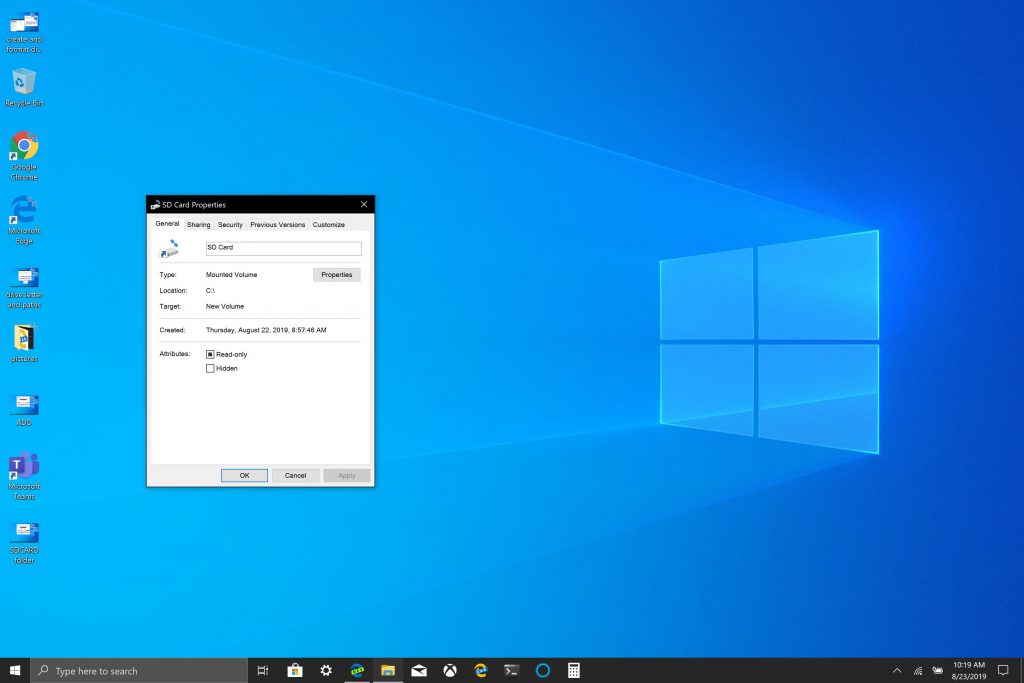Open Microsoft Edge desktop shortcut
The image size is (1024, 683).
click(x=24, y=211)
